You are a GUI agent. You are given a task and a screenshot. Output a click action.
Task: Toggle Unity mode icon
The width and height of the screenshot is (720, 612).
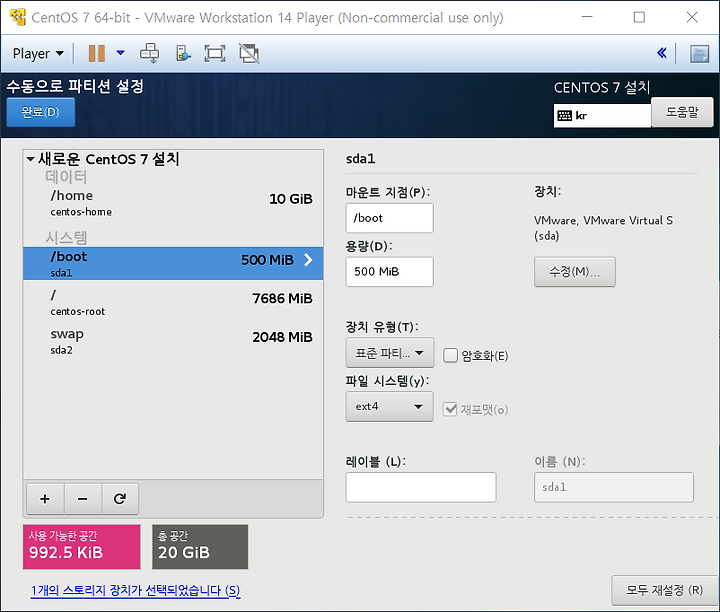(x=249, y=53)
